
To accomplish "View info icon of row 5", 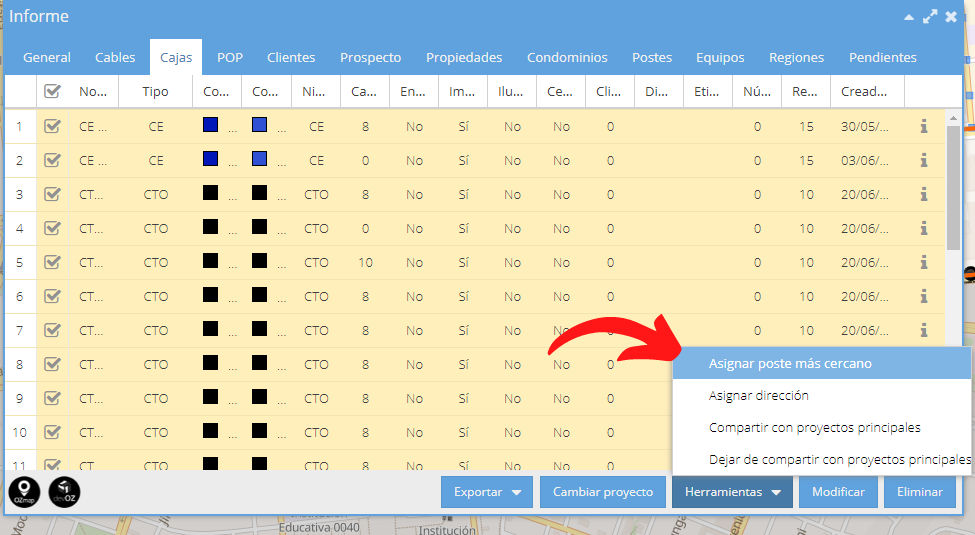I will click(x=924, y=262).
